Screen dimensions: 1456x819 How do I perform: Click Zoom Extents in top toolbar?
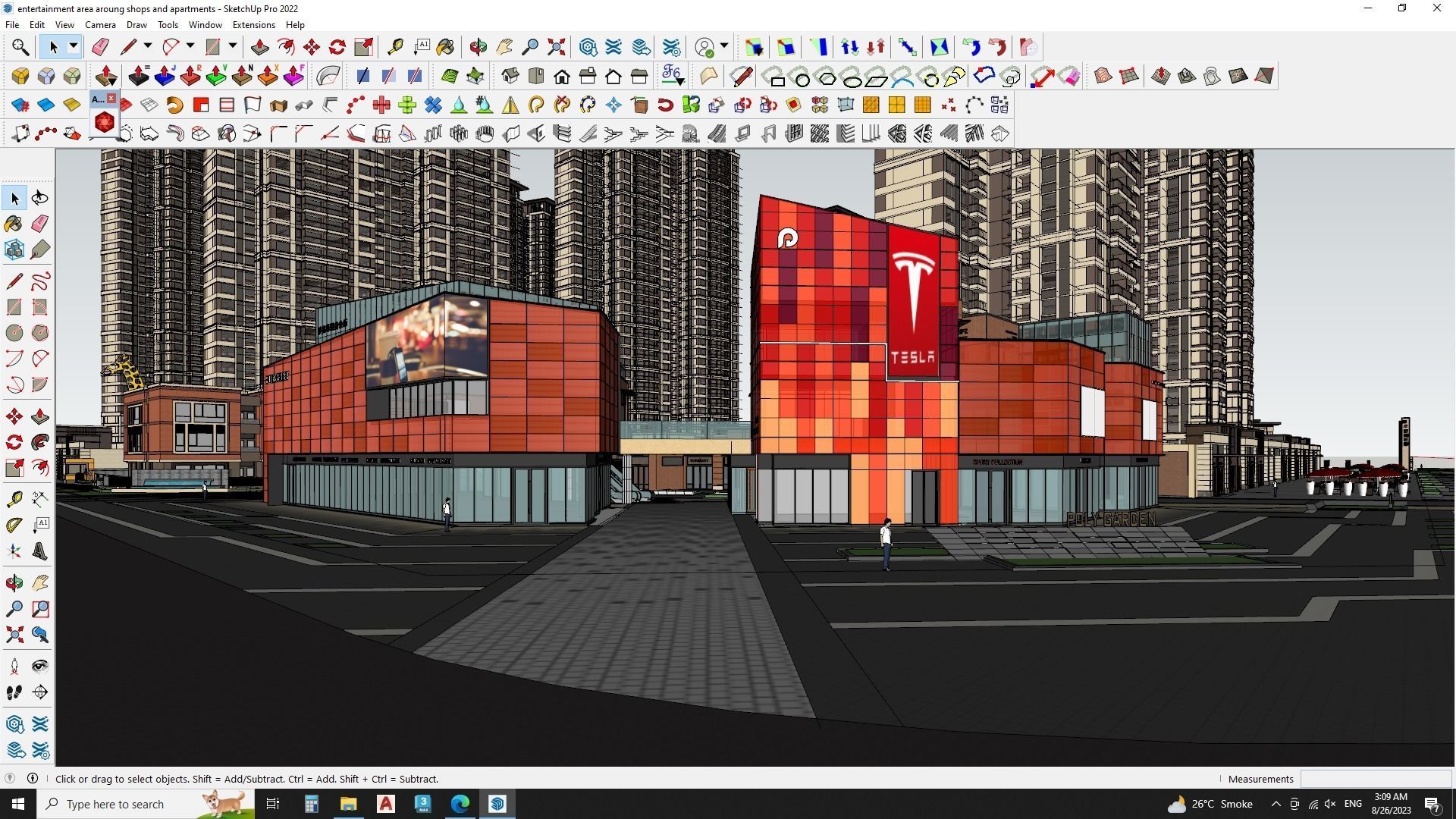557,47
